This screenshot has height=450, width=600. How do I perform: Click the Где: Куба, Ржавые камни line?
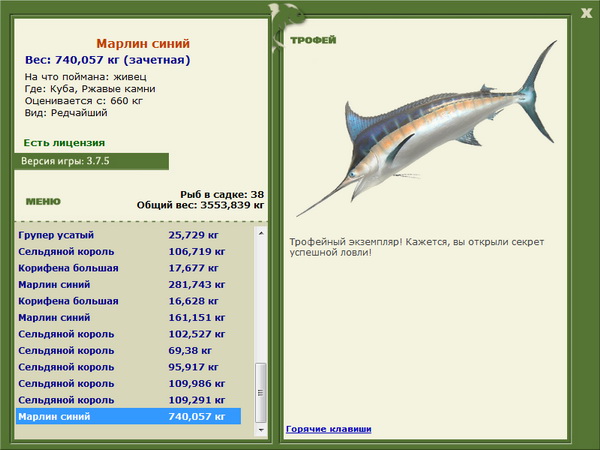90,89
